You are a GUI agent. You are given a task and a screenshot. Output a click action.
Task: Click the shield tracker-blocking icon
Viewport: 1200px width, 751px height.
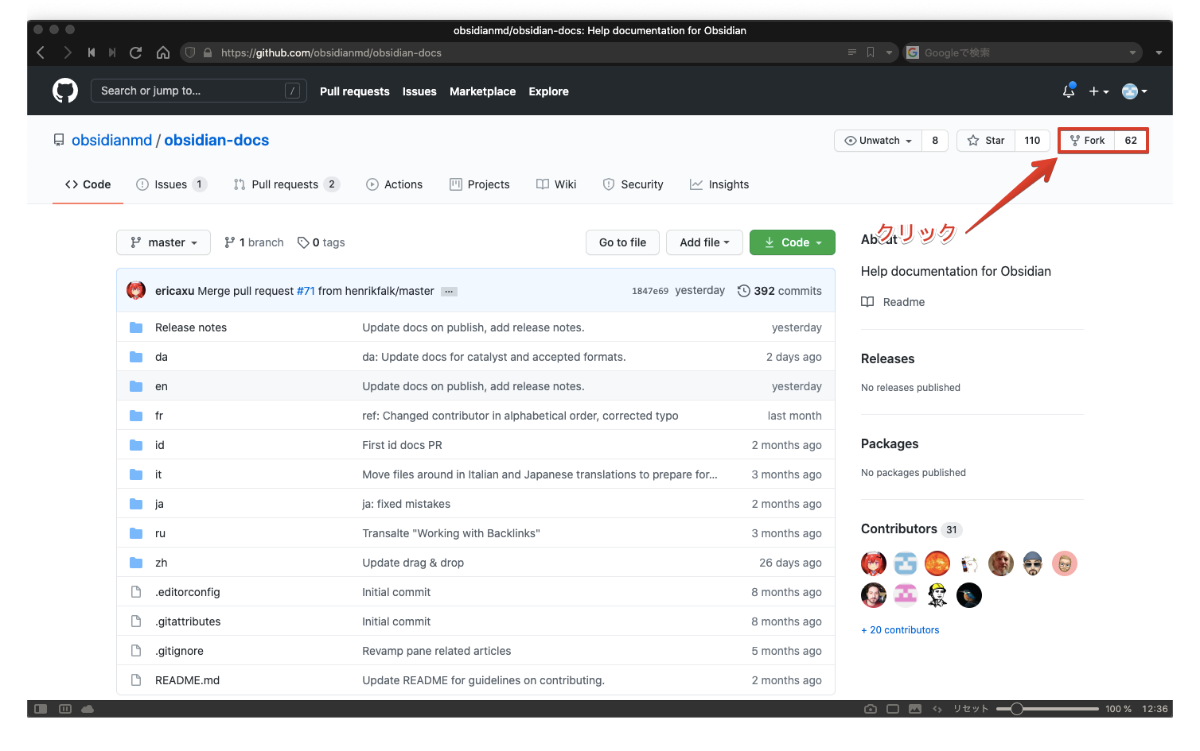(x=190, y=53)
